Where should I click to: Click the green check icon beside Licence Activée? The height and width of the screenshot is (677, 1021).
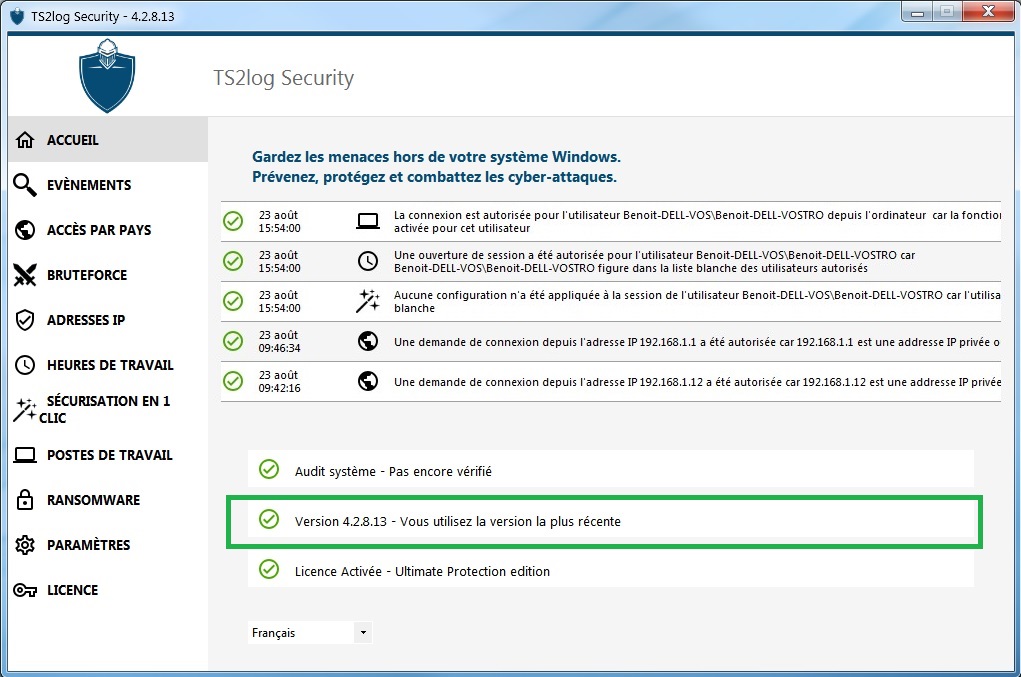269,569
